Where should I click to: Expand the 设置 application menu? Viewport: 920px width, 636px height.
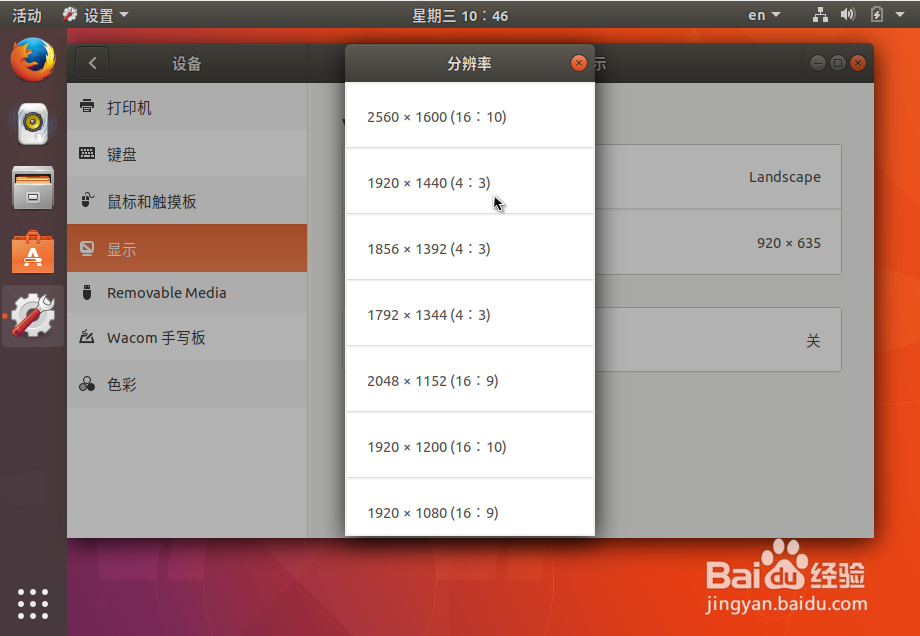95,14
